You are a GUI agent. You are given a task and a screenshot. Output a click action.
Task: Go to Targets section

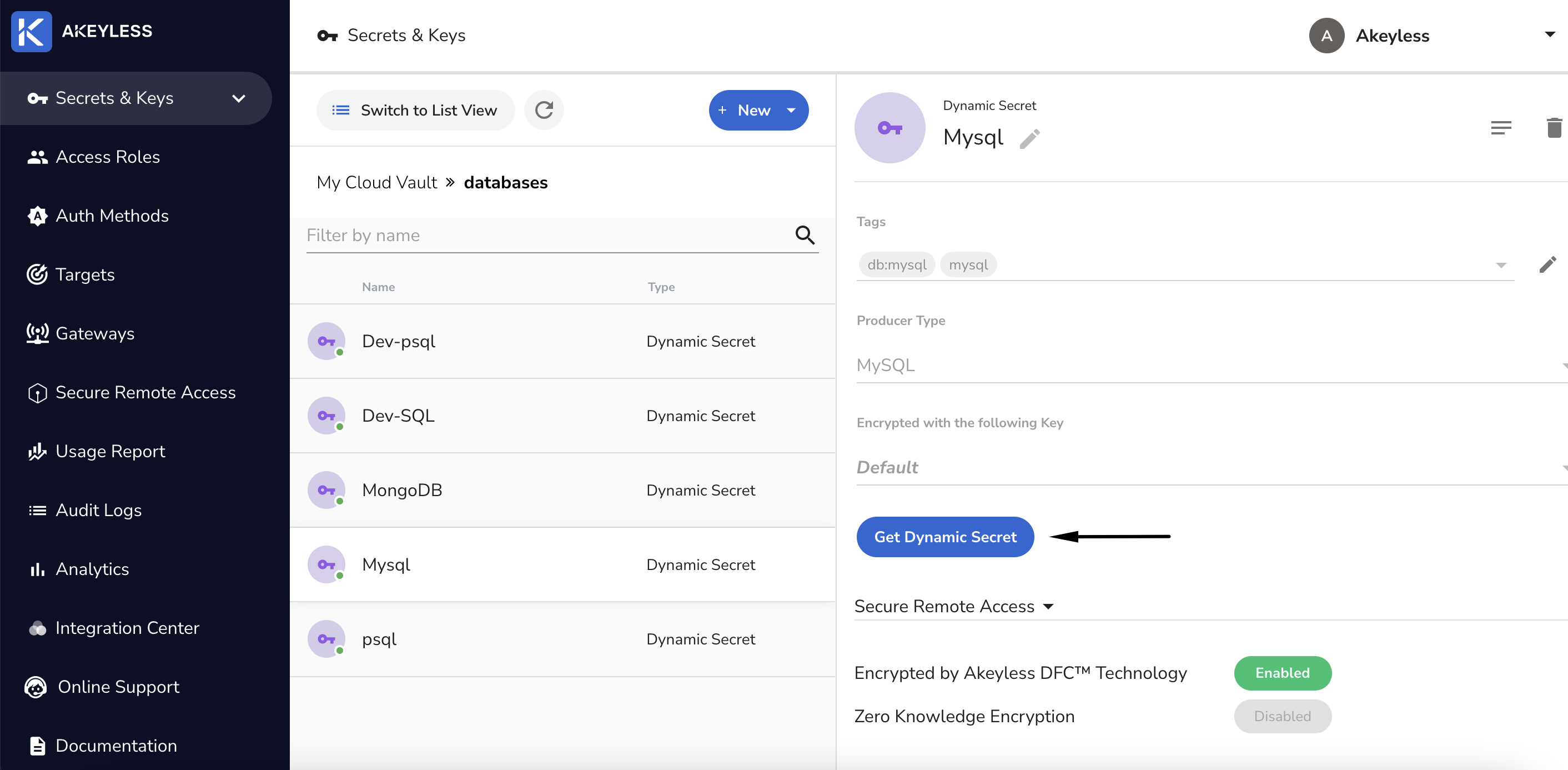click(71, 275)
